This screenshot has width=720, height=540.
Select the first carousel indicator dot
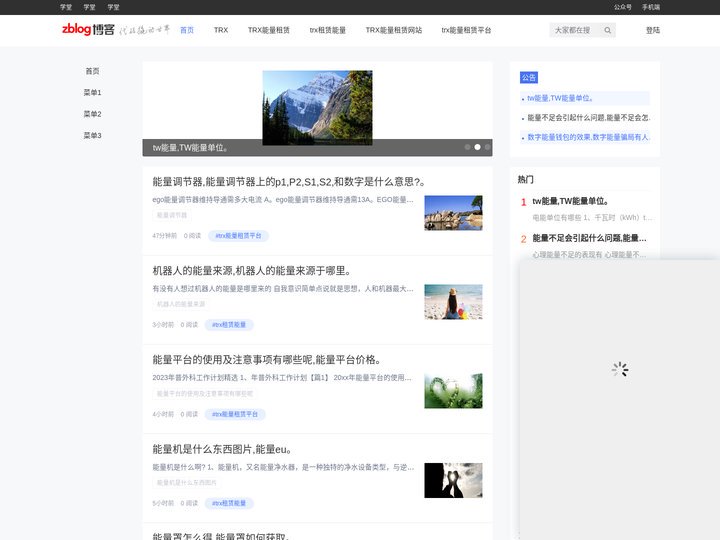[467, 147]
